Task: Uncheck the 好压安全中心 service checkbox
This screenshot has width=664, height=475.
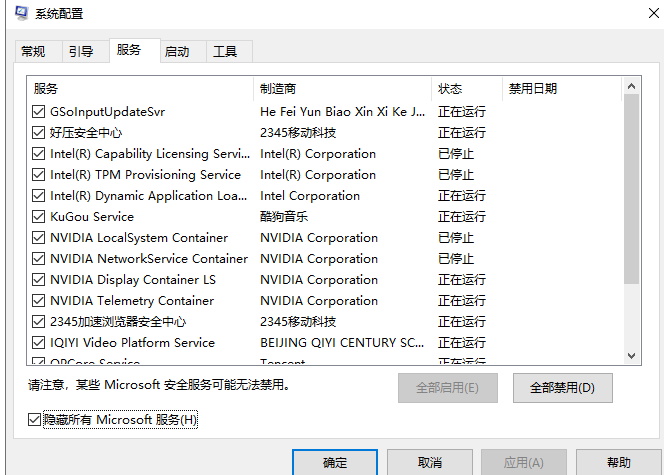Action: (39, 133)
